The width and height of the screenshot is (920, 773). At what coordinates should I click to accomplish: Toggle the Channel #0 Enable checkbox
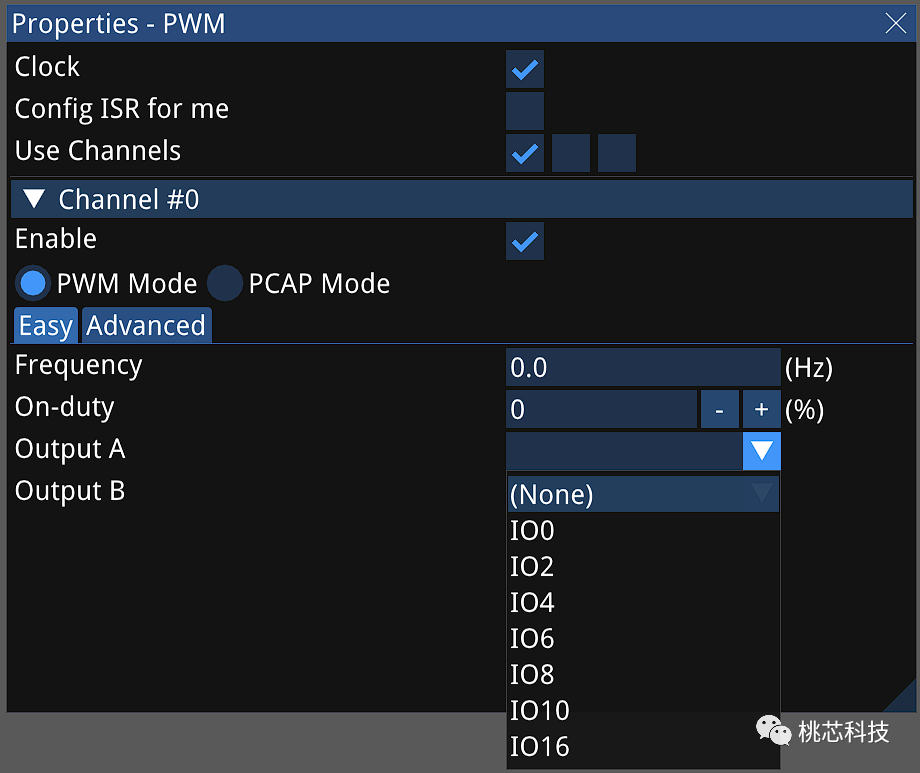click(x=525, y=241)
